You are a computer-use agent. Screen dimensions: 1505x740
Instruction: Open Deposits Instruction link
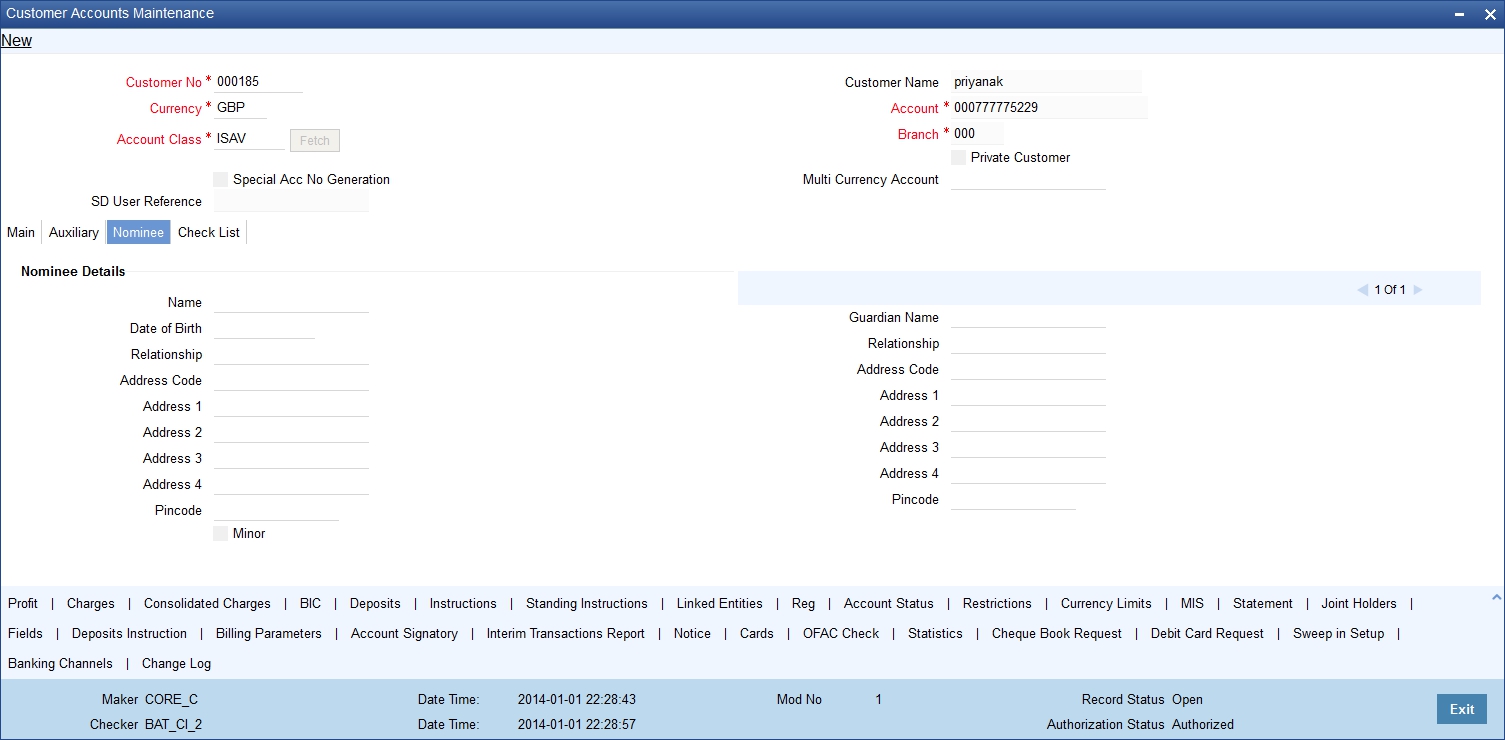(129, 633)
